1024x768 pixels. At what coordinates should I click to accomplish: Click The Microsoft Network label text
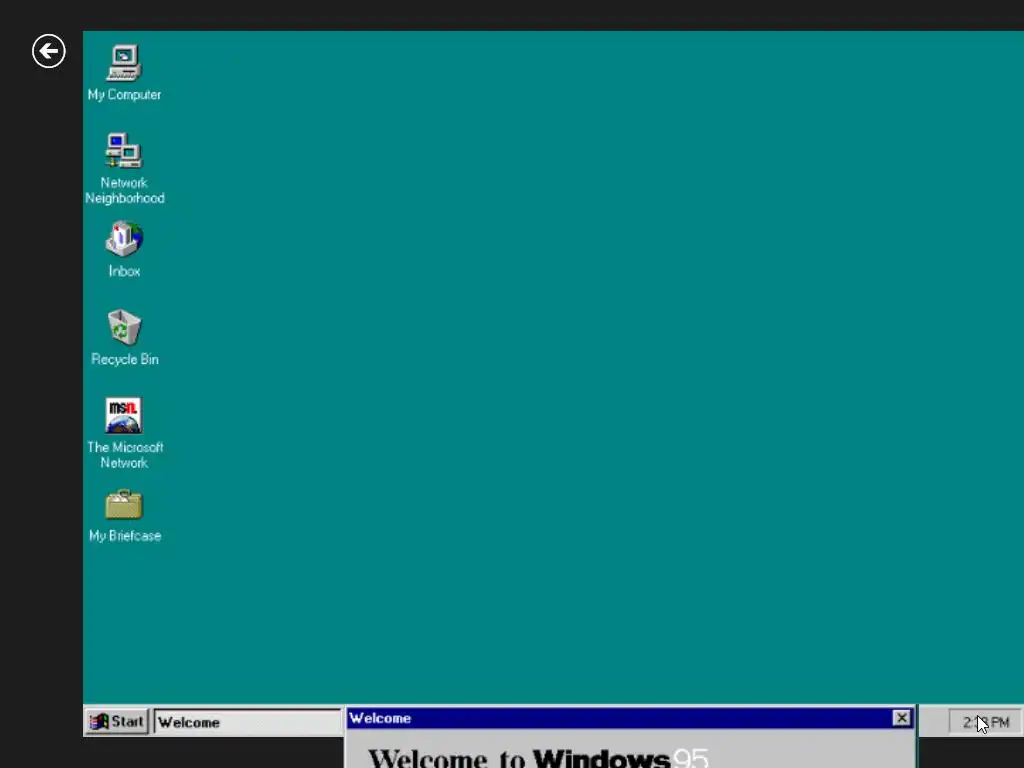pyautogui.click(x=125, y=455)
